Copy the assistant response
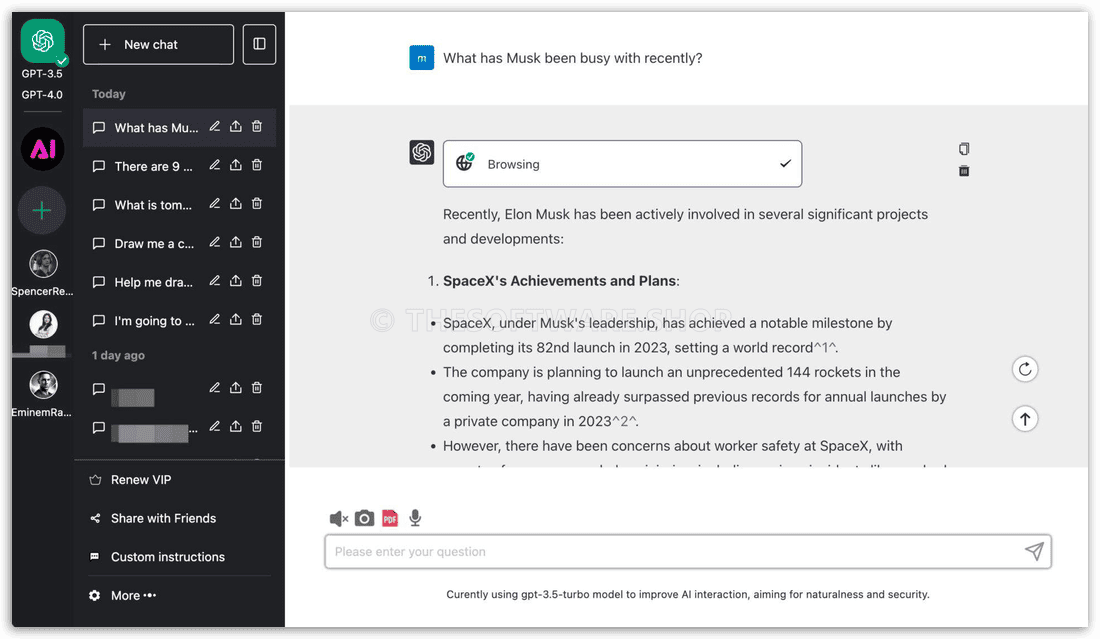Screen dimensions: 1100x639 point(964,149)
